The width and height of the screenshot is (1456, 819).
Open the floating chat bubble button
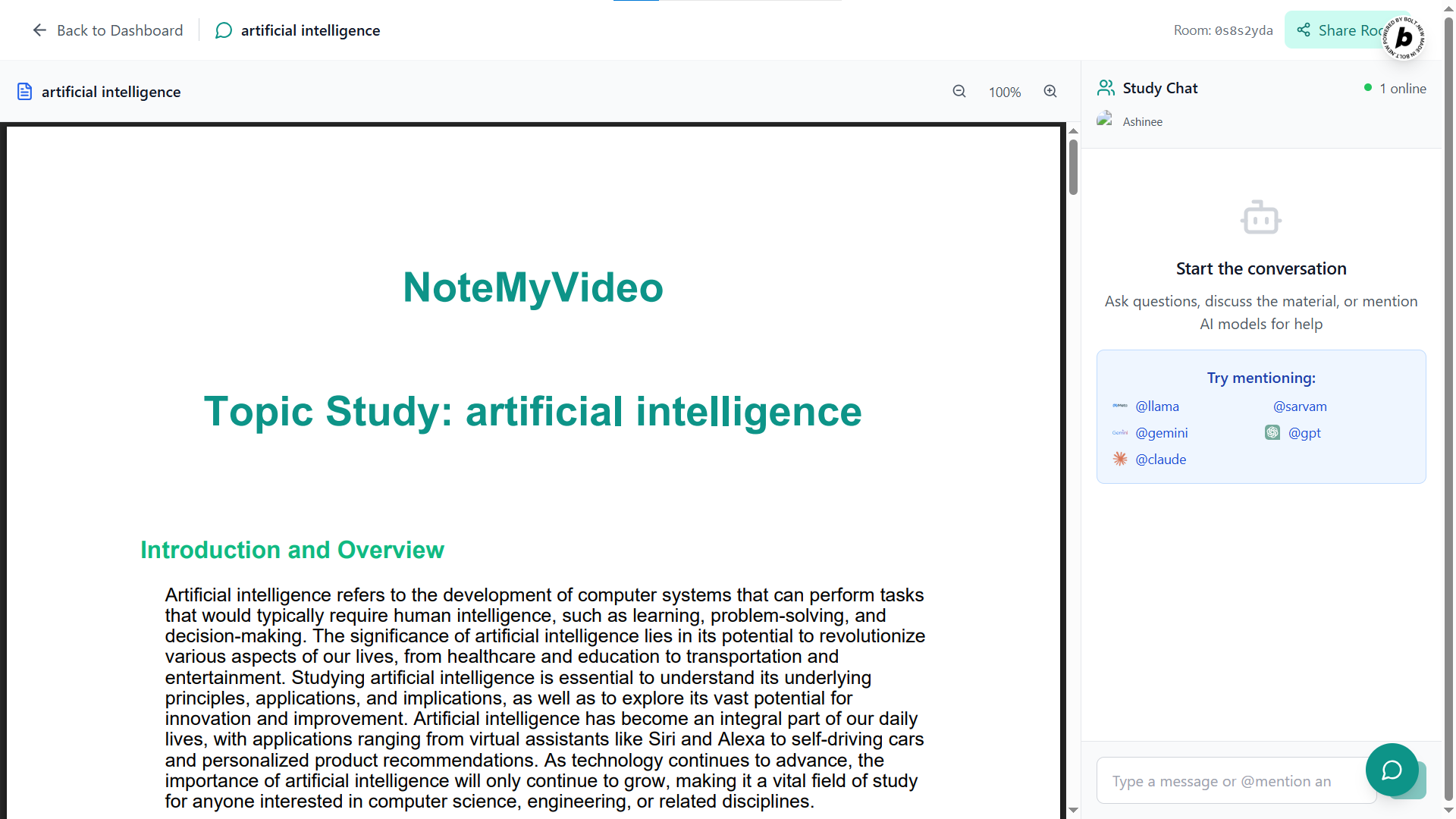click(1392, 770)
